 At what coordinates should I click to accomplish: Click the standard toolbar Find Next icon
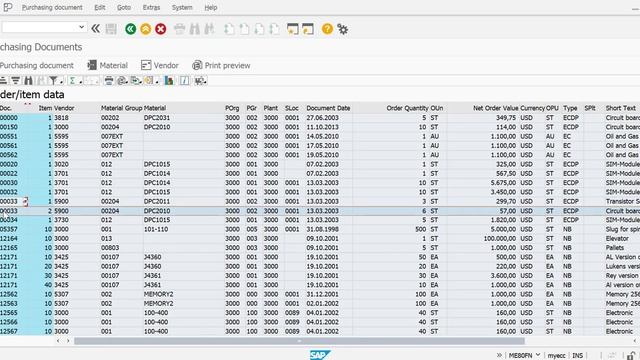click(209, 29)
